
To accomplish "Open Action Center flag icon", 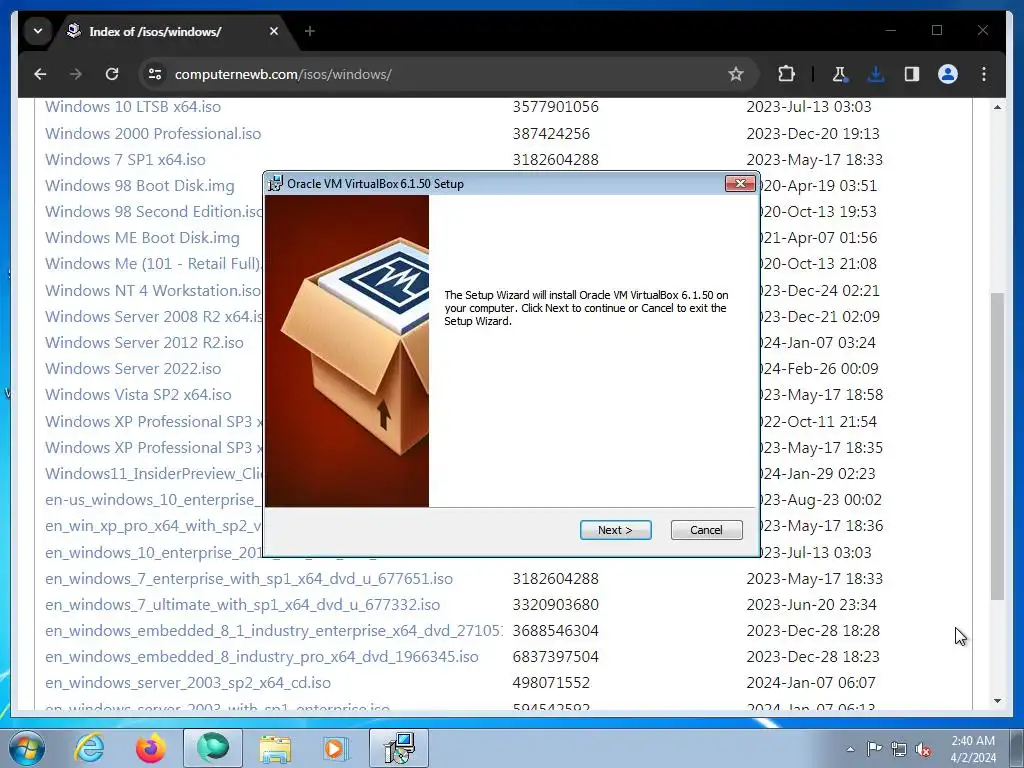I will (874, 749).
